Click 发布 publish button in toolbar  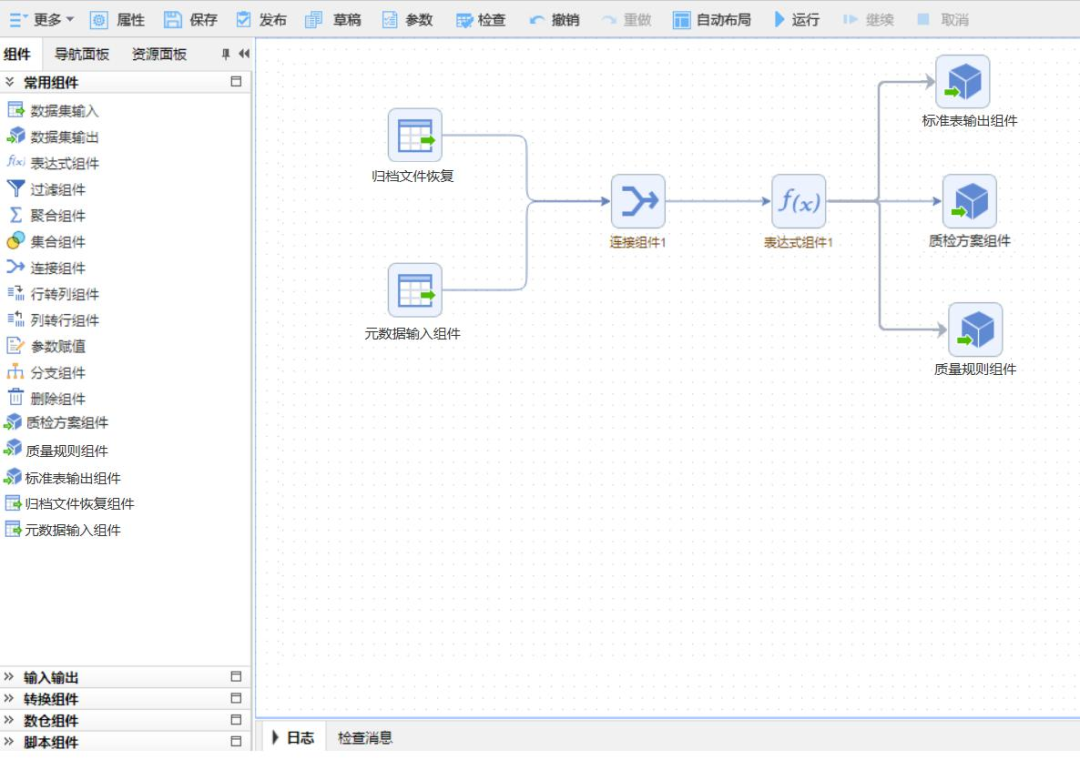point(261,20)
